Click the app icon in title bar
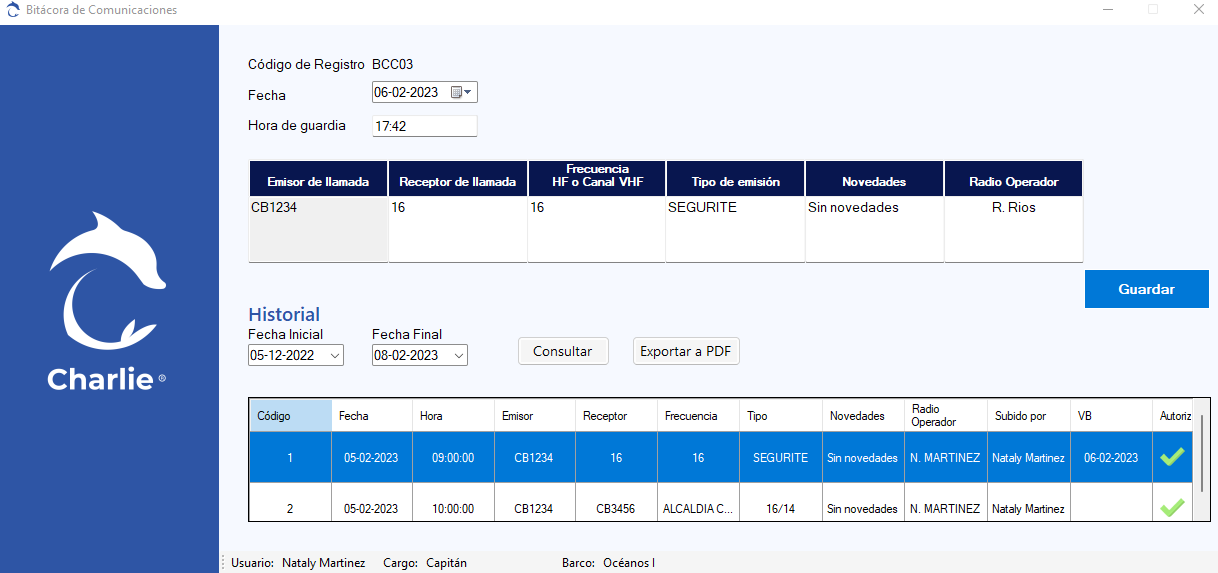The image size is (1218, 573). pyautogui.click(x=12, y=10)
